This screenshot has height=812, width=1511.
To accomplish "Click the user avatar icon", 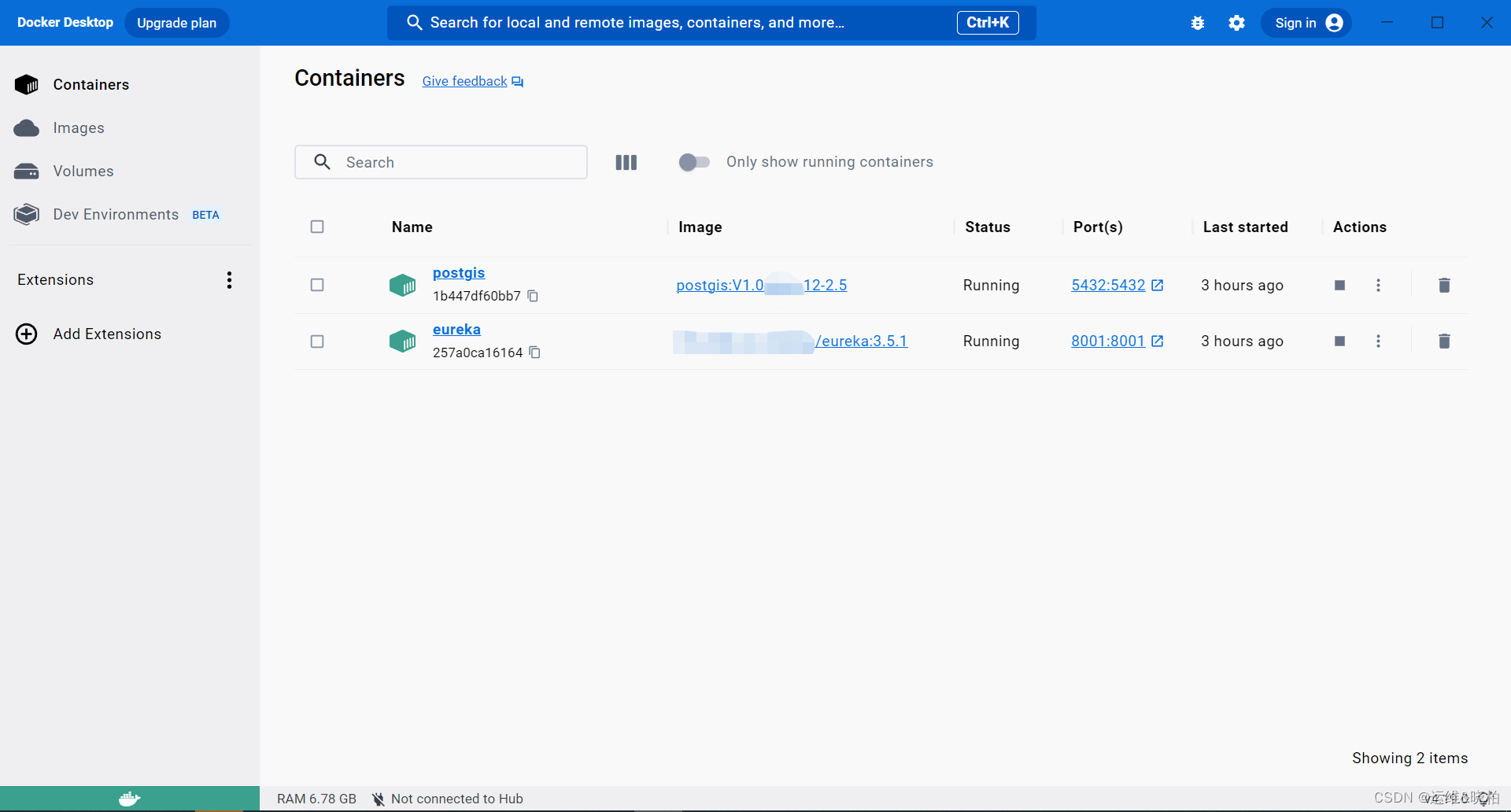I will coord(1334,23).
